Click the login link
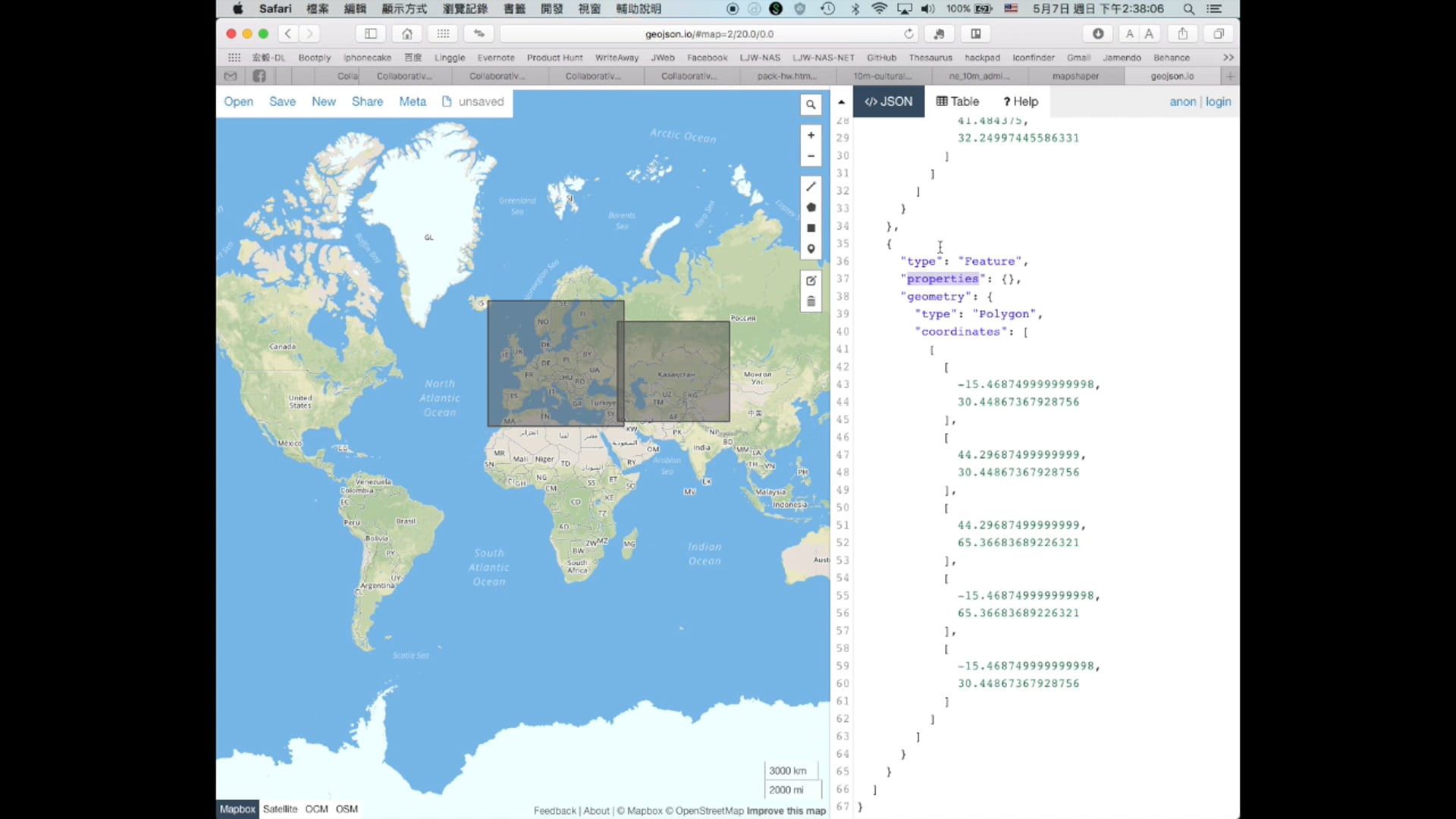Image resolution: width=1456 pixels, height=819 pixels. (1218, 101)
